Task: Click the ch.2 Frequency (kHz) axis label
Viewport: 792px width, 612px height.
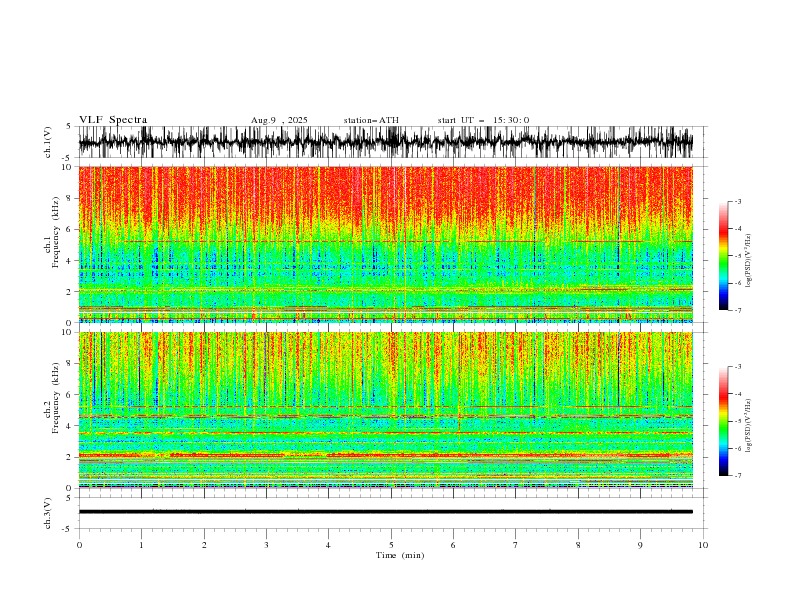Action: [52, 398]
